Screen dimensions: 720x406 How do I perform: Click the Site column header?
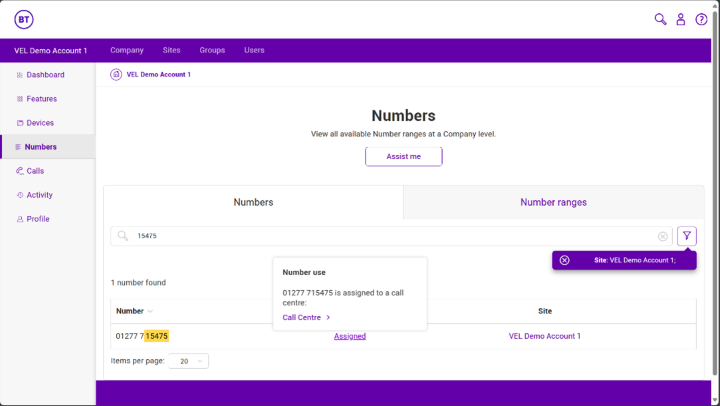click(x=545, y=311)
